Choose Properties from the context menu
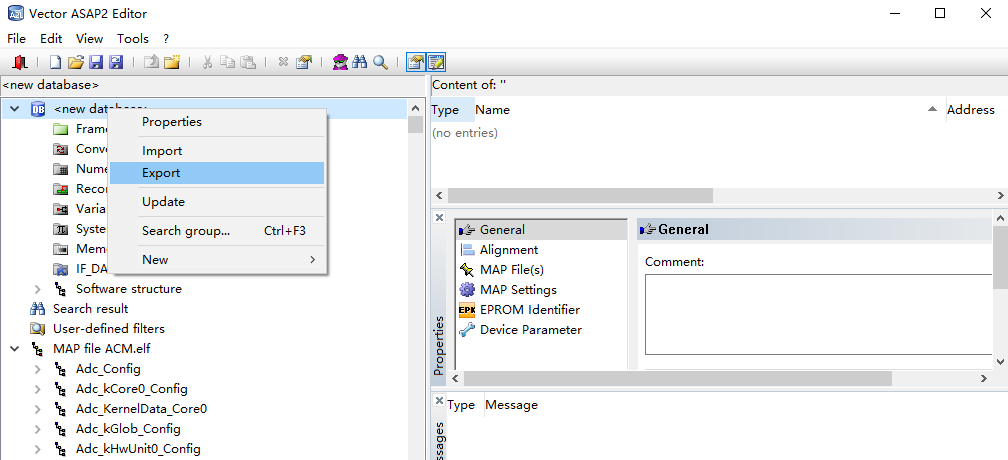 (x=217, y=122)
